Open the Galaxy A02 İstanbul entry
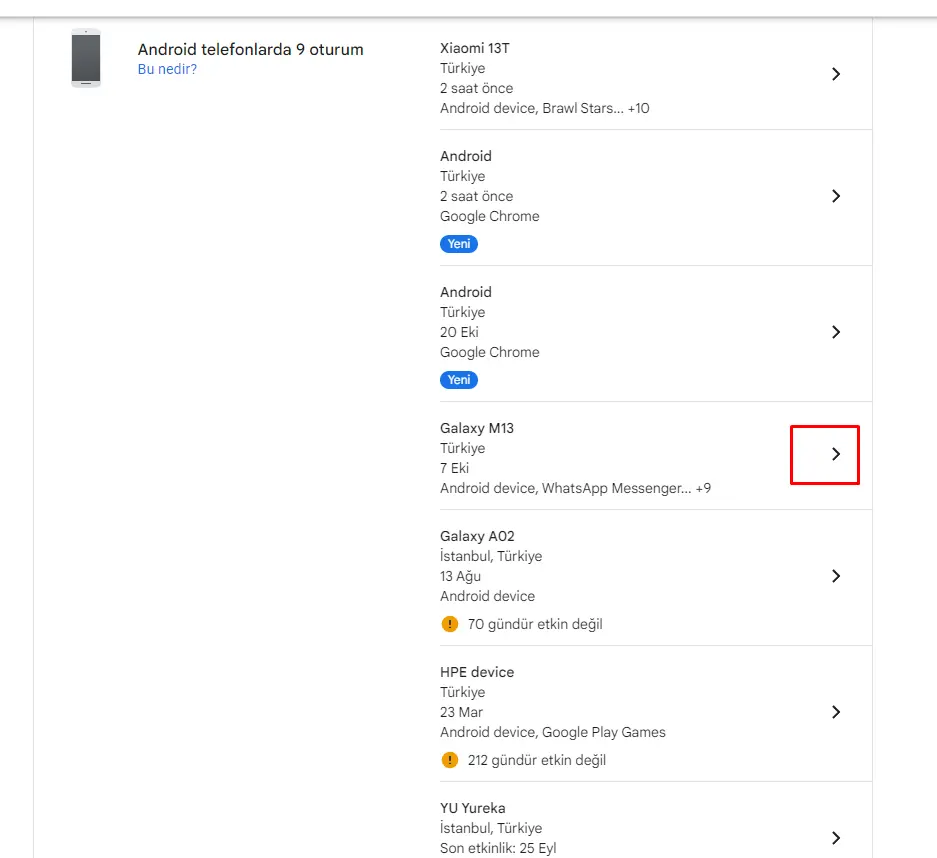 656,578
